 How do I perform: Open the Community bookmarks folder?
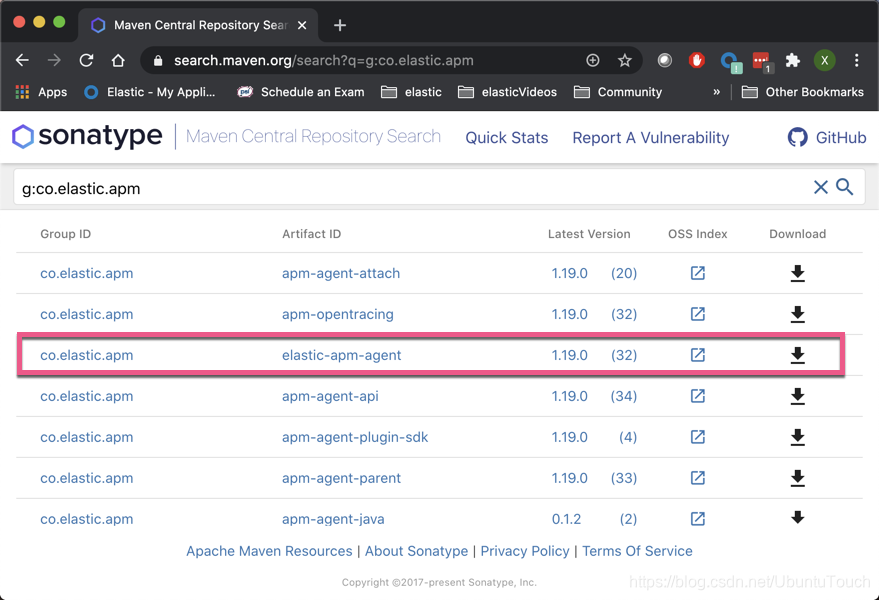[618, 92]
